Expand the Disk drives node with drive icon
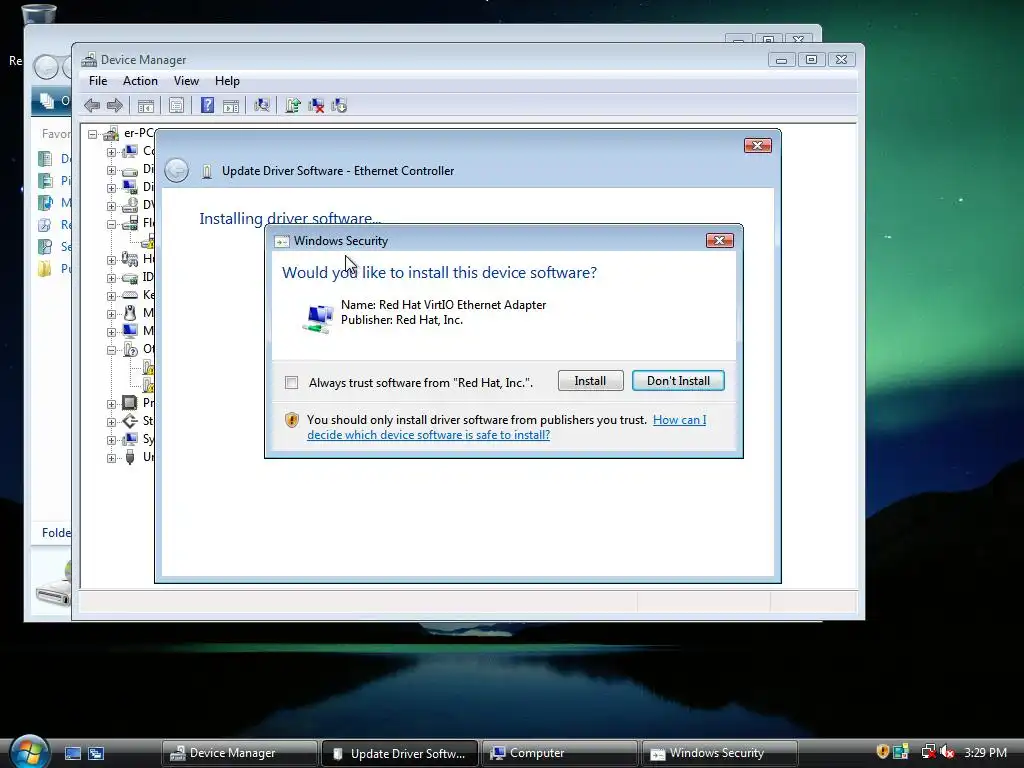This screenshot has width=1024, height=768. click(x=111, y=170)
